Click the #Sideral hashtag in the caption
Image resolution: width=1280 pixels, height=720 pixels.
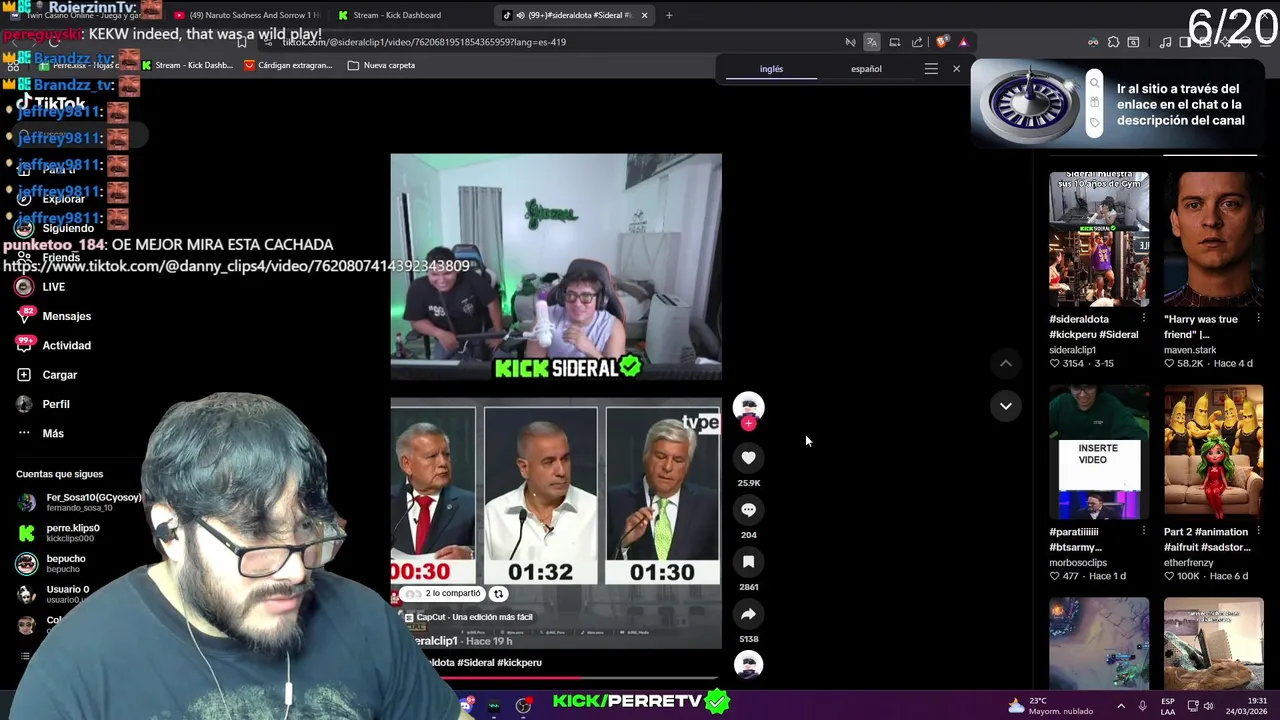coord(474,662)
